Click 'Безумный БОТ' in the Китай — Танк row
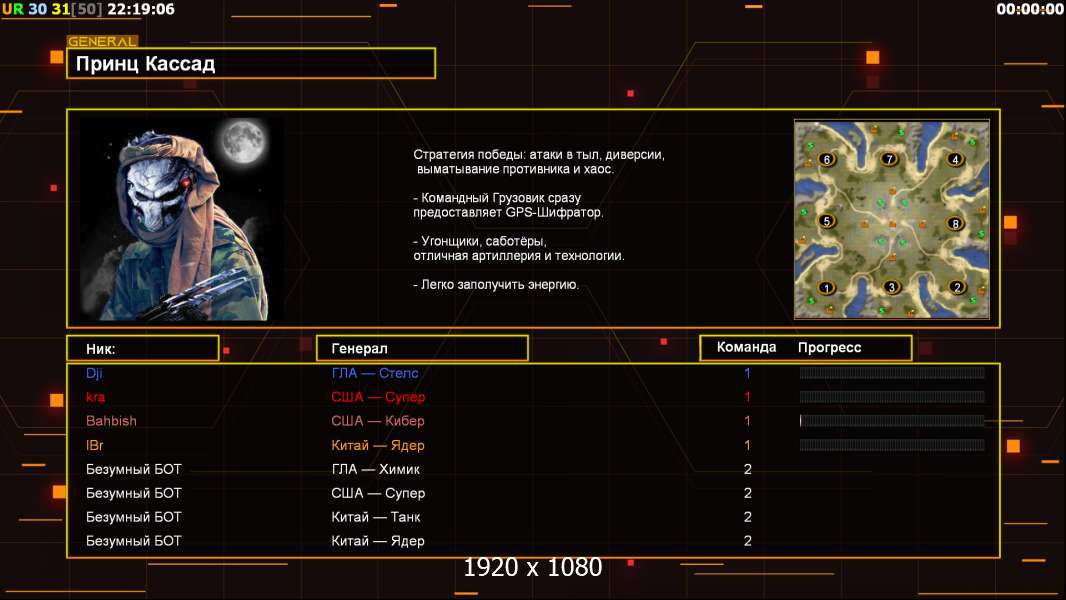The width and height of the screenshot is (1066, 600). coord(133,516)
